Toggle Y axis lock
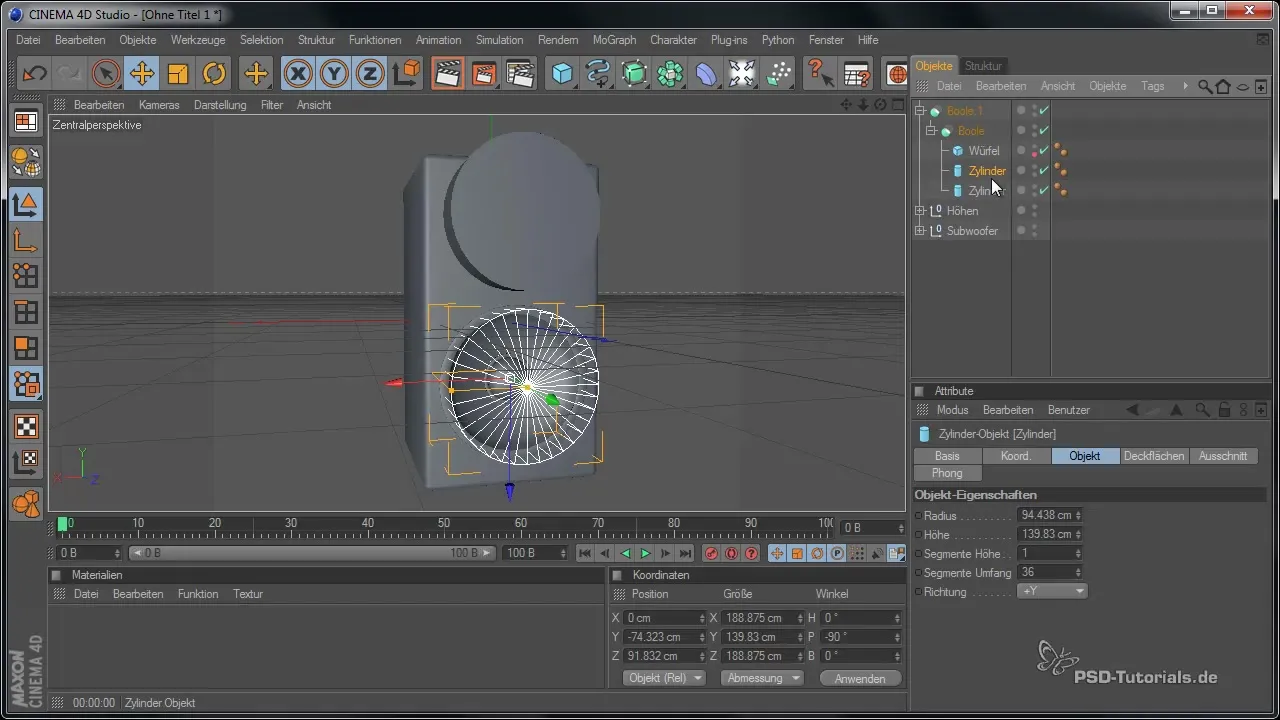Image resolution: width=1280 pixels, height=720 pixels. click(334, 74)
